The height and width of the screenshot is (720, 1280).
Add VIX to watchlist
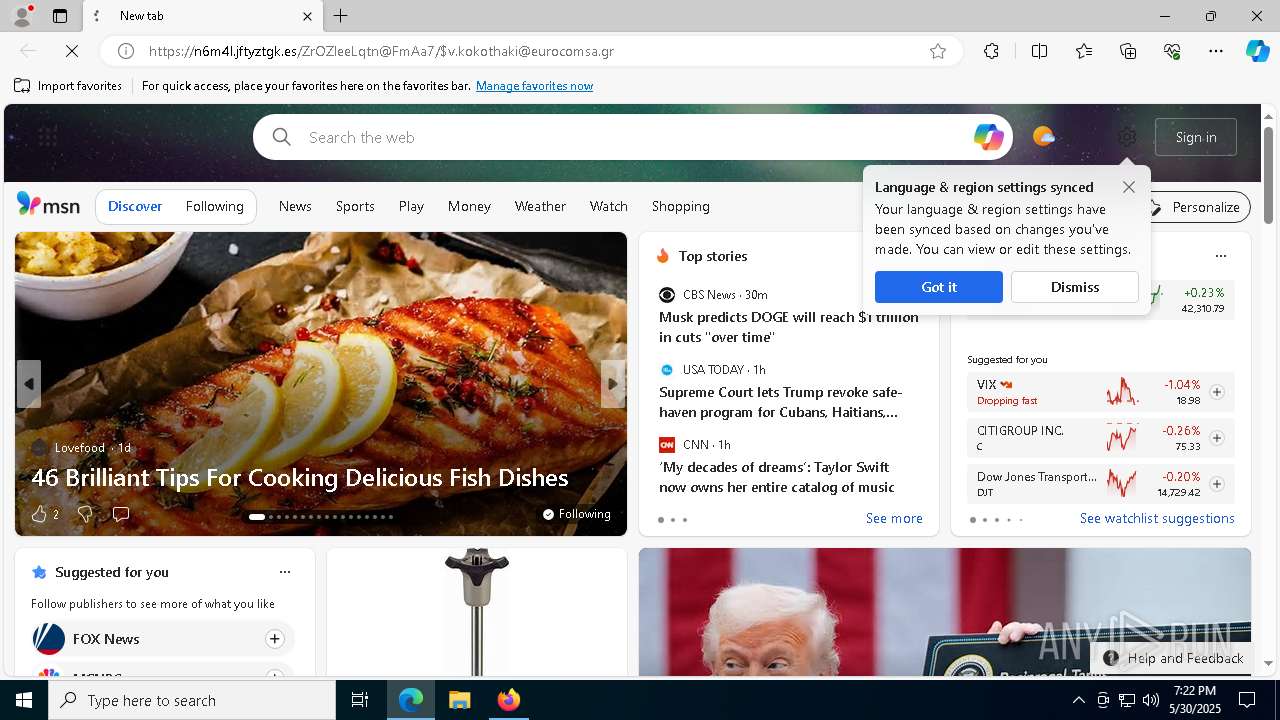click(x=1216, y=392)
